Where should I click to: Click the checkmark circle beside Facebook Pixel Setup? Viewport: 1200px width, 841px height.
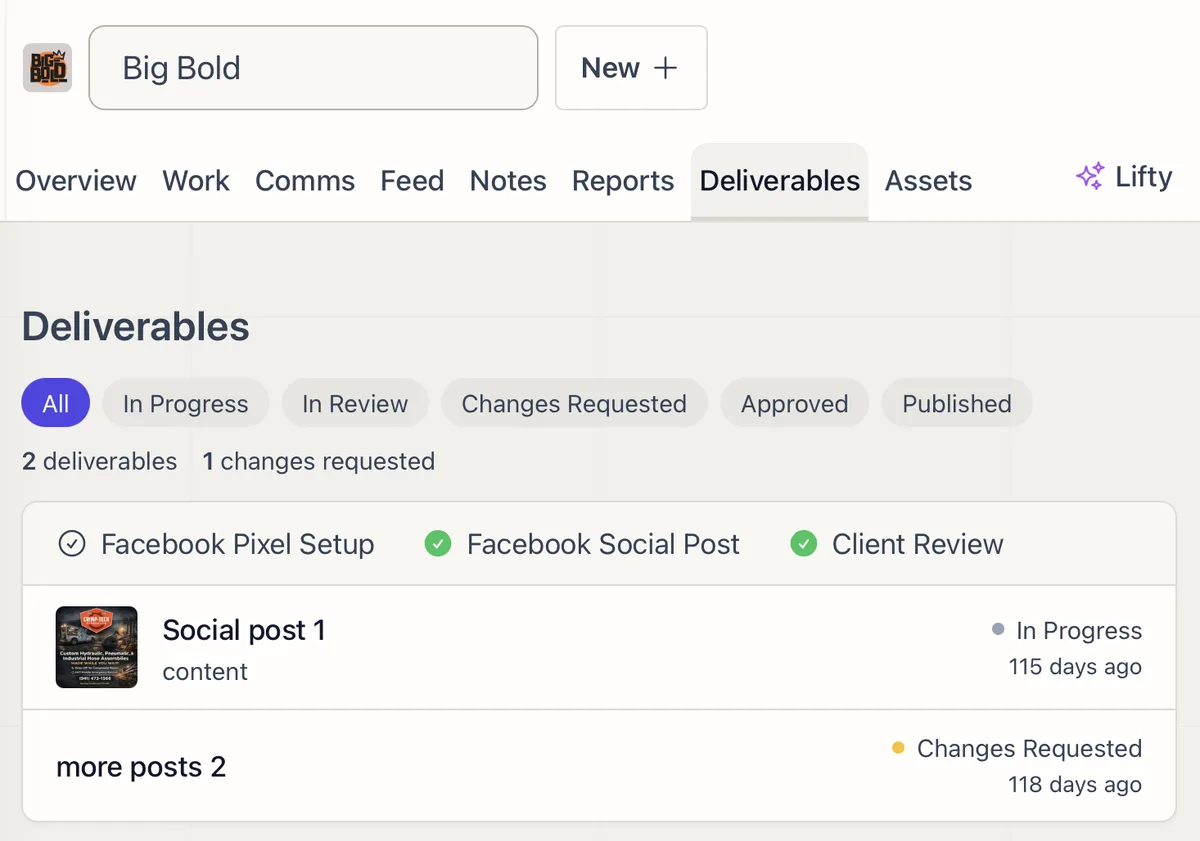coord(72,544)
